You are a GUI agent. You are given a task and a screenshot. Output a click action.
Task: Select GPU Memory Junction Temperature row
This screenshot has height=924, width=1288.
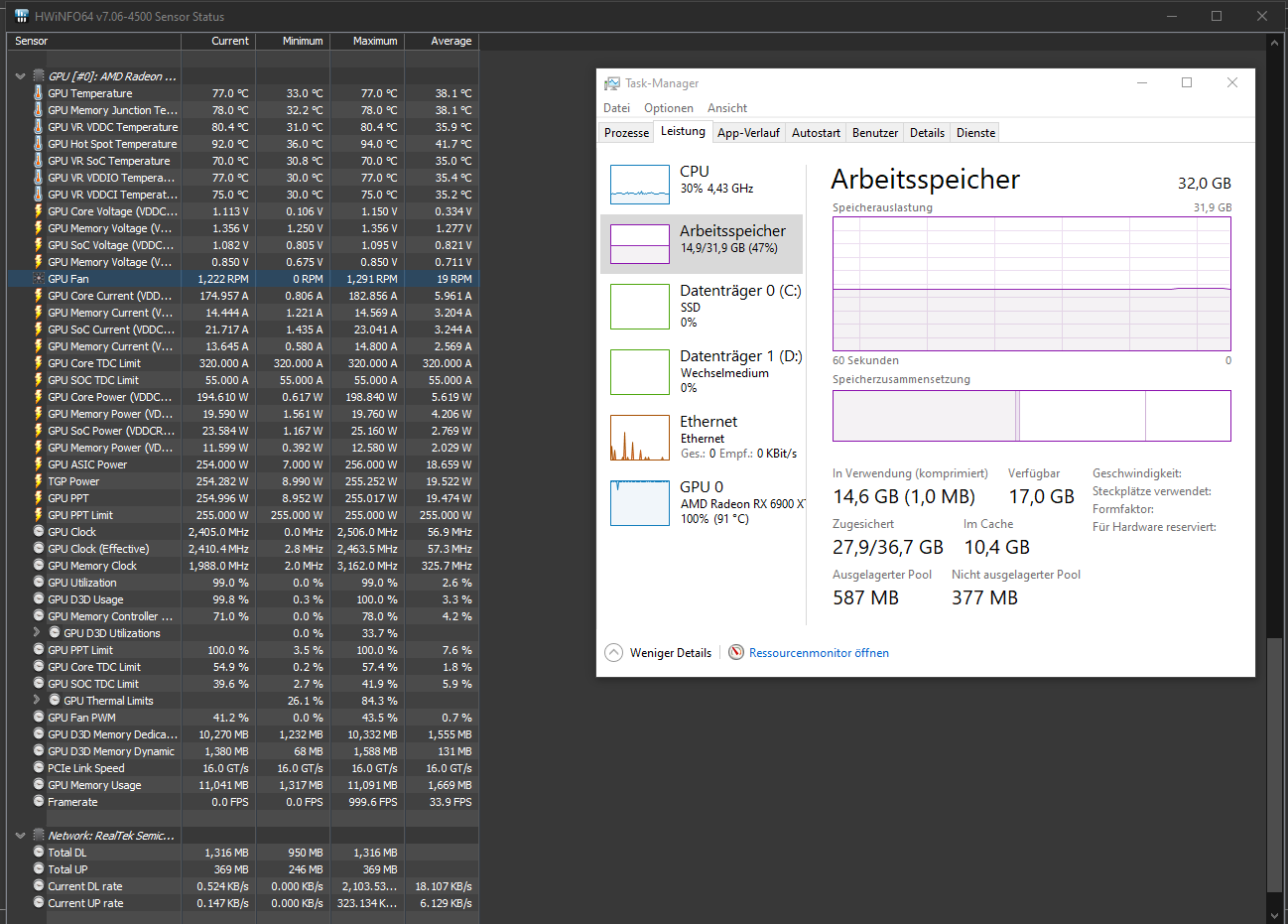pos(243,110)
